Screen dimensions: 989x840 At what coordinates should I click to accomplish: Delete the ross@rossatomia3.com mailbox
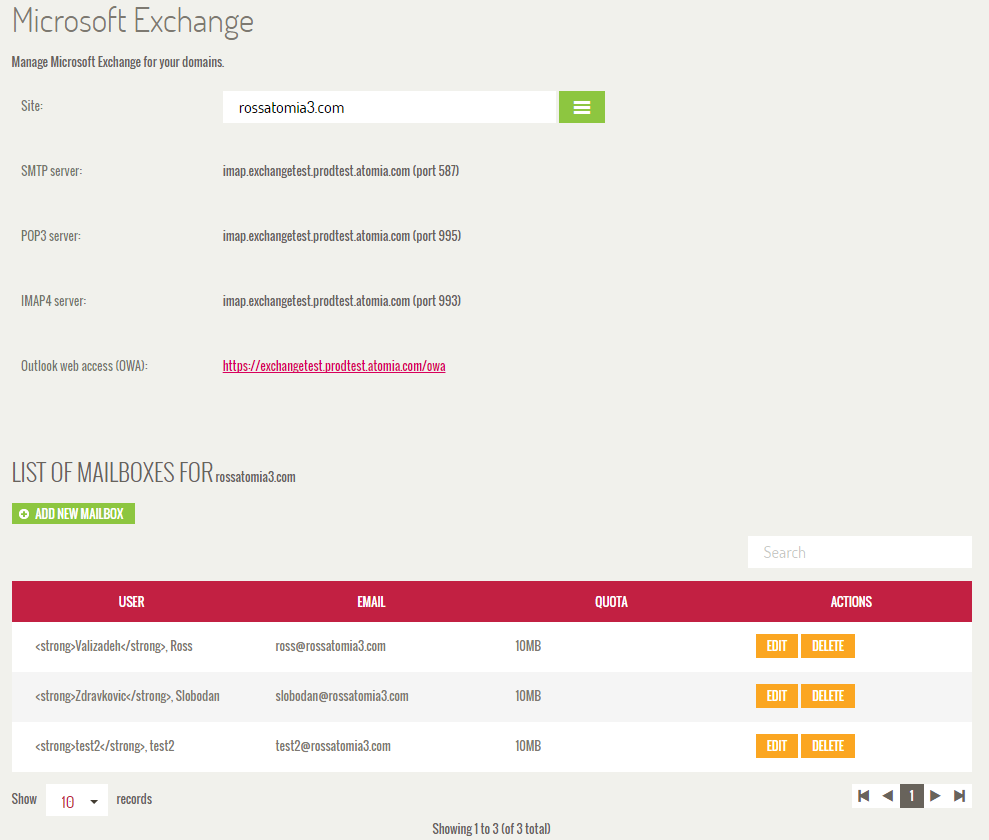828,646
